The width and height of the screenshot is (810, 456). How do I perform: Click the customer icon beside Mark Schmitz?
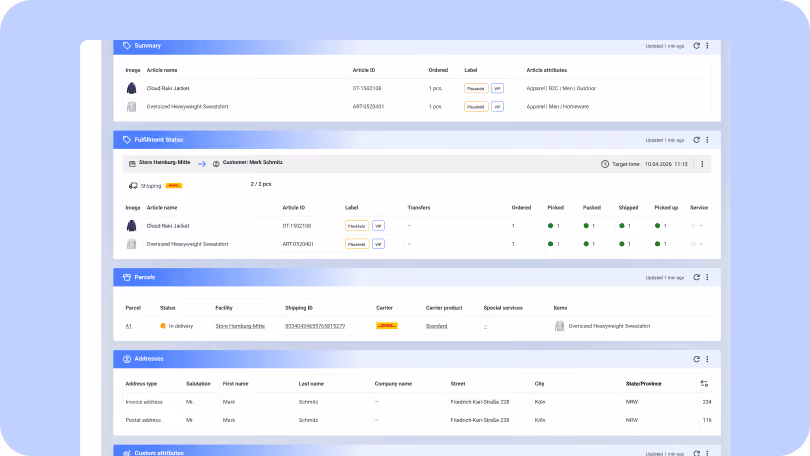[216, 164]
